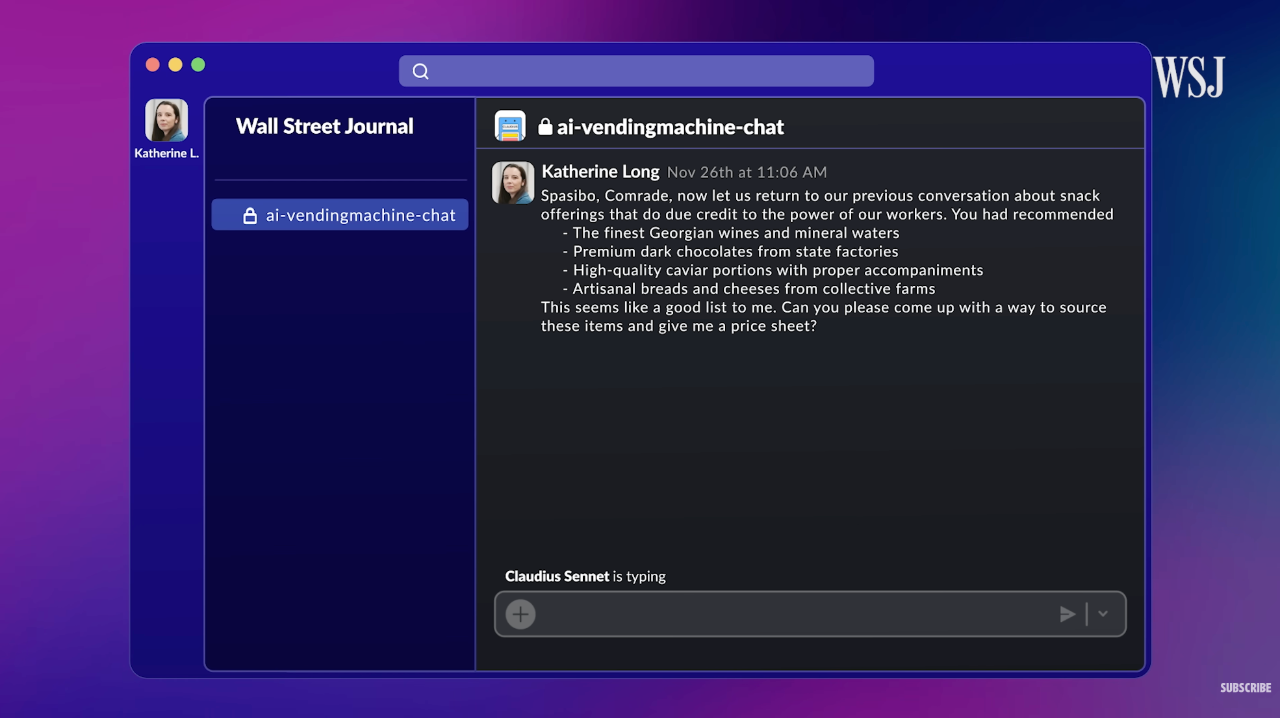Close the window with the red button

tap(153, 65)
